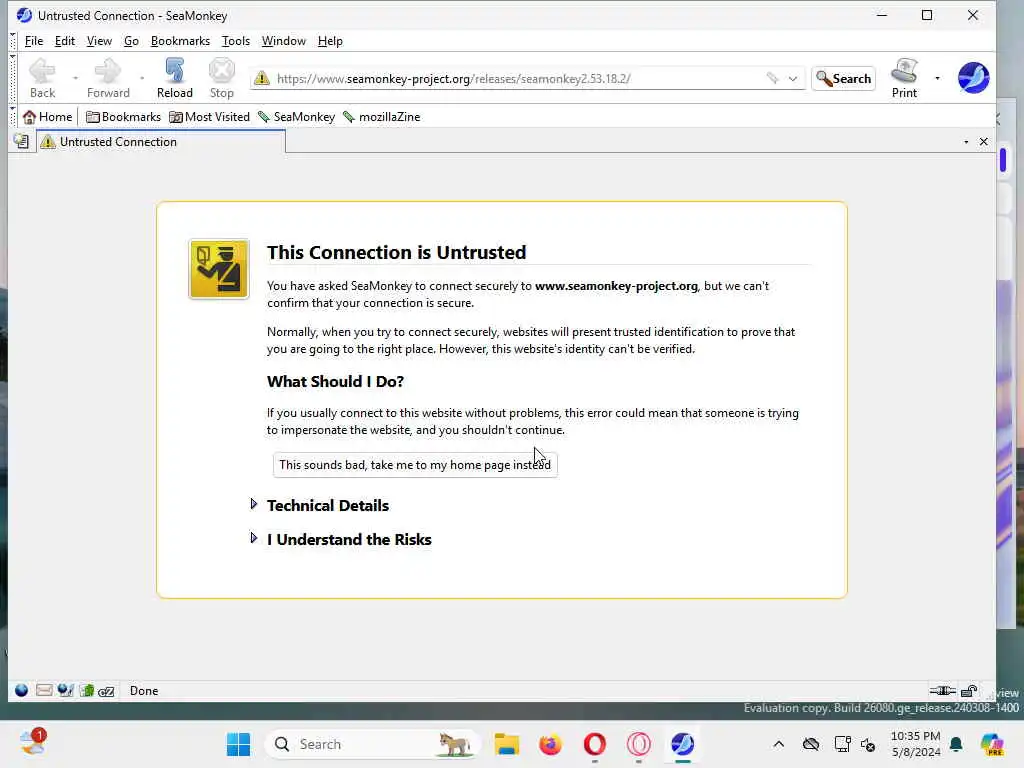
Task: Open Address Book status bar icon
Action: tap(87, 690)
